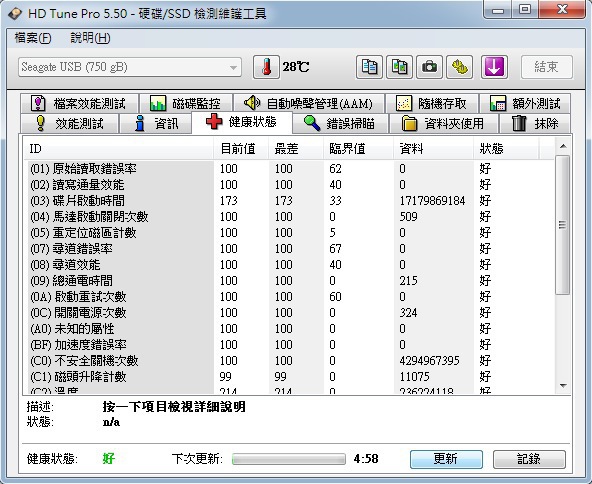Click the data value 4294967395

point(429,361)
